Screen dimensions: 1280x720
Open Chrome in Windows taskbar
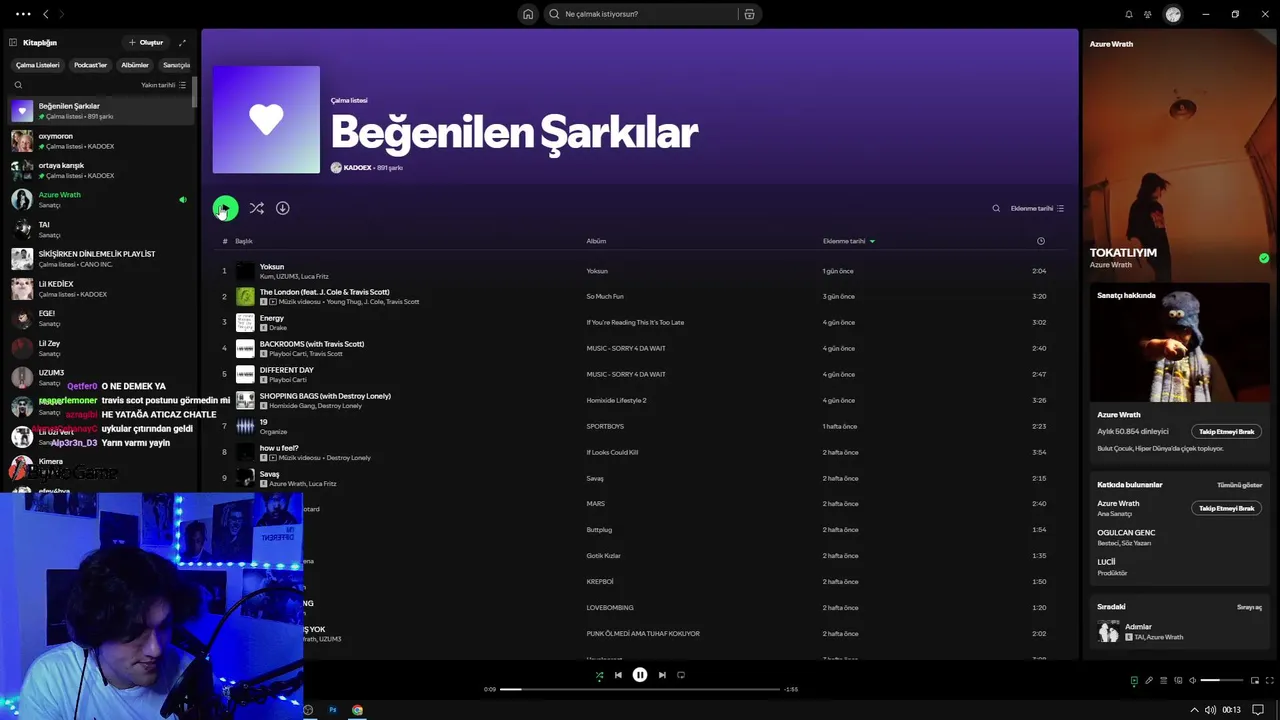357,710
